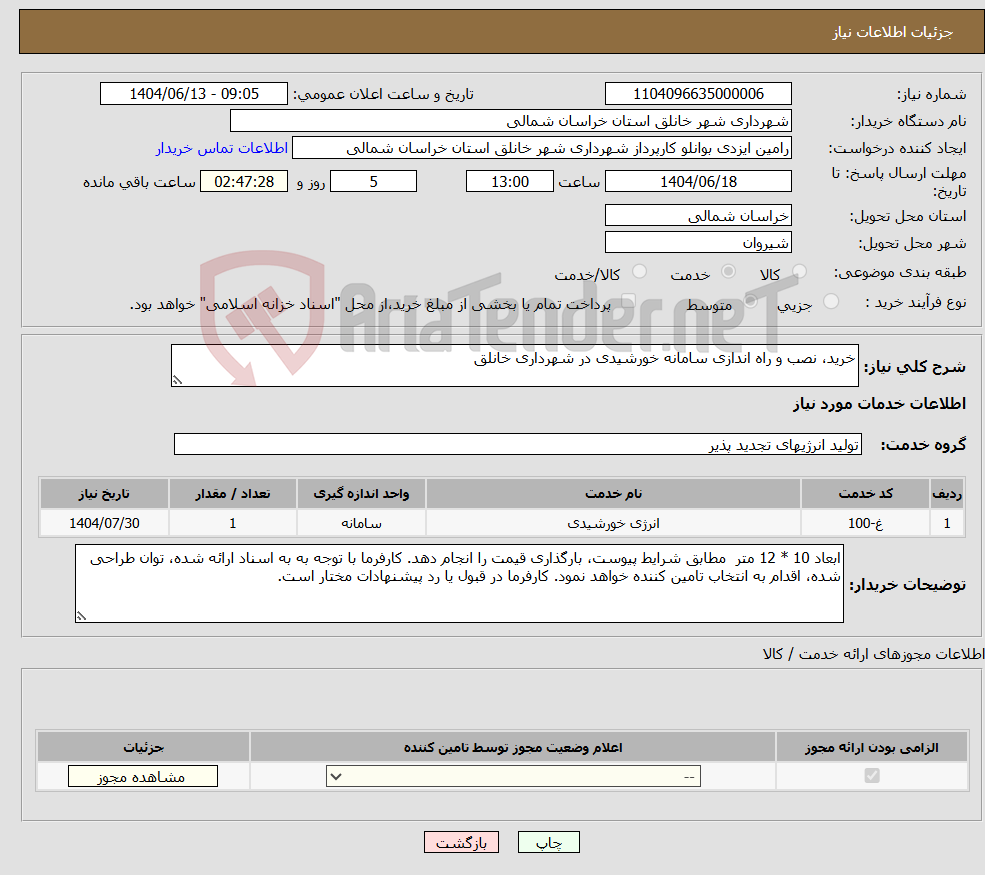This screenshot has width=985, height=875.
Task: Click the جزئیات column header in licenses table
Action: [x=143, y=747]
